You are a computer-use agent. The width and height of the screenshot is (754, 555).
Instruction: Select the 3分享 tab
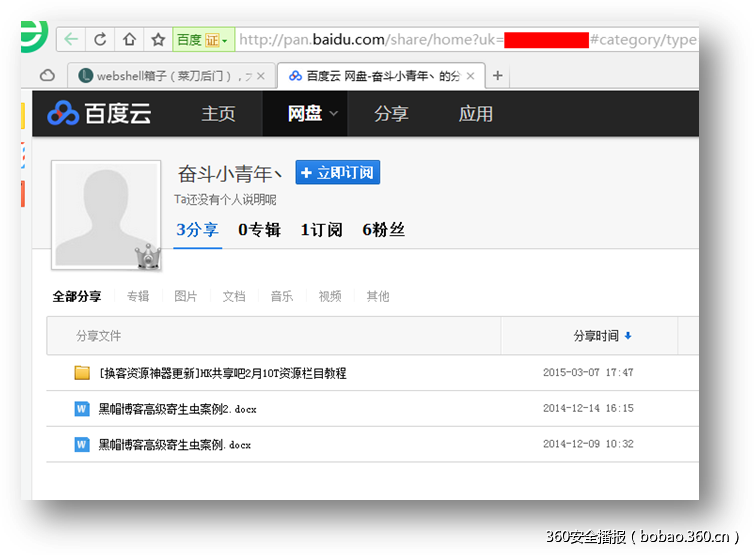point(197,230)
